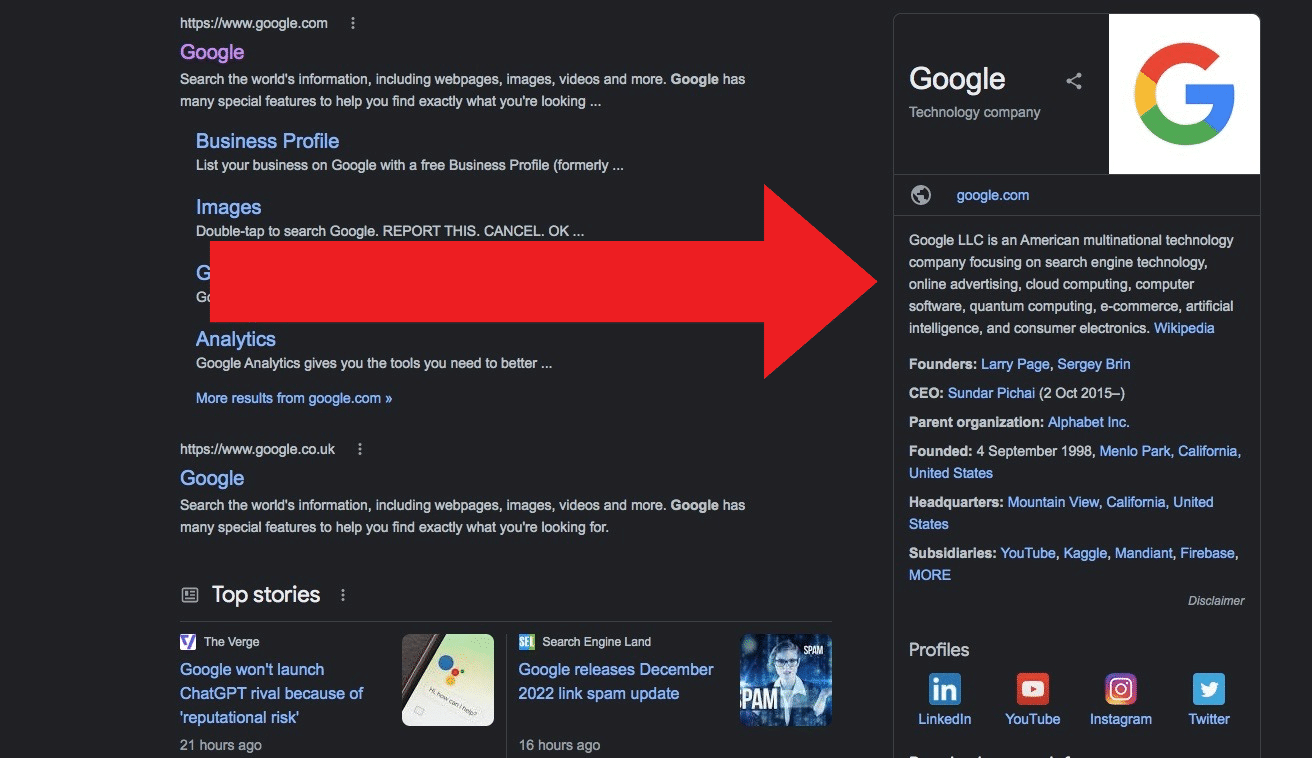Click the globe icon next to google.com

pos(921,195)
